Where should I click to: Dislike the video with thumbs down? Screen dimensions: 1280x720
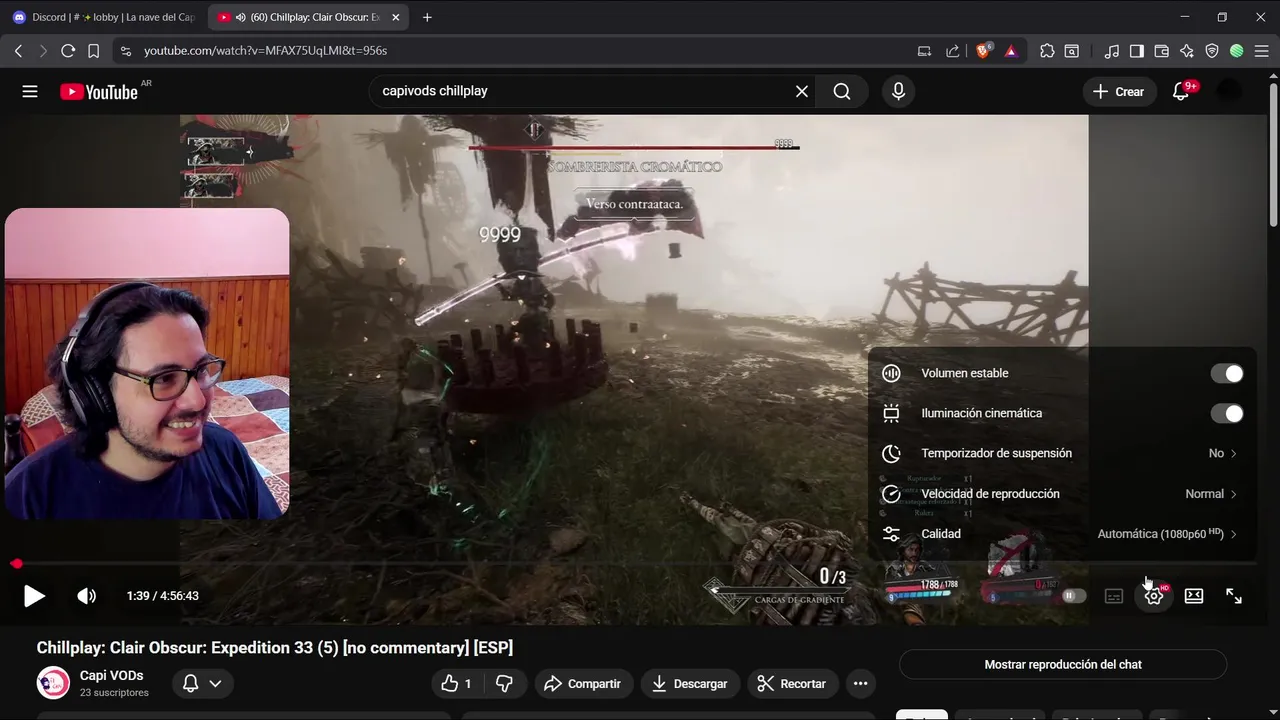pyautogui.click(x=505, y=684)
